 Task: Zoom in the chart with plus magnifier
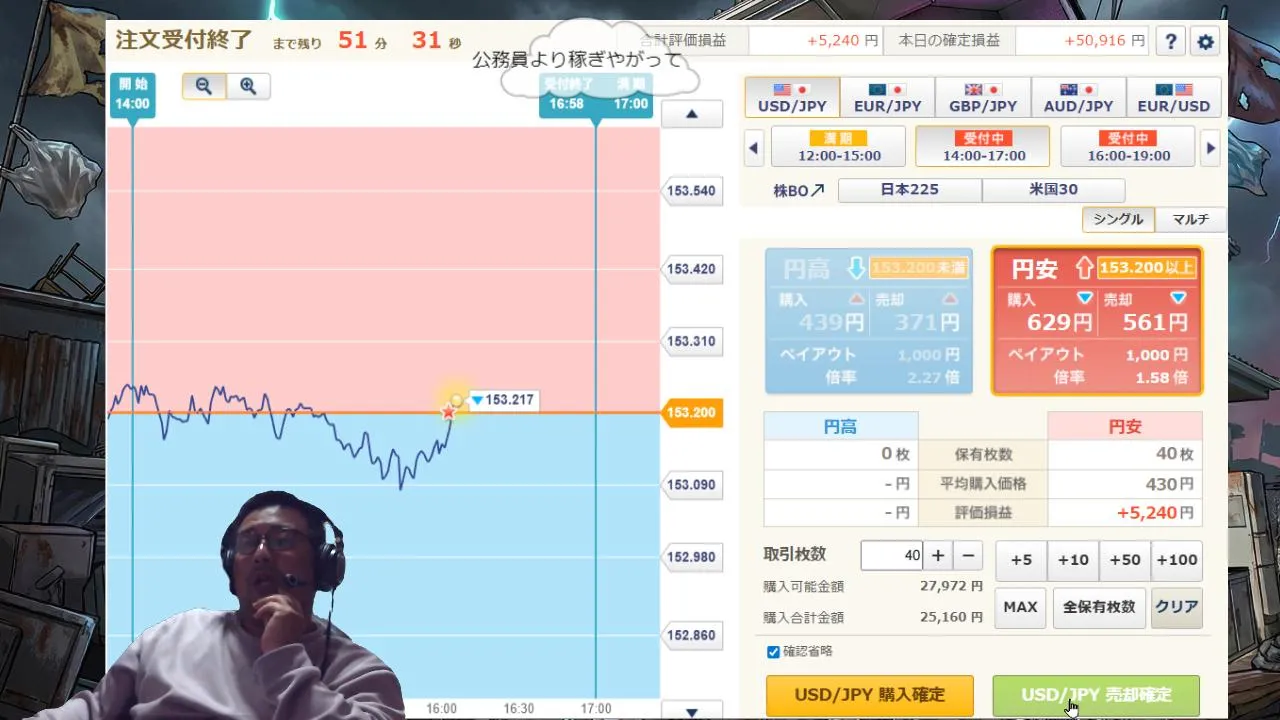coord(248,86)
